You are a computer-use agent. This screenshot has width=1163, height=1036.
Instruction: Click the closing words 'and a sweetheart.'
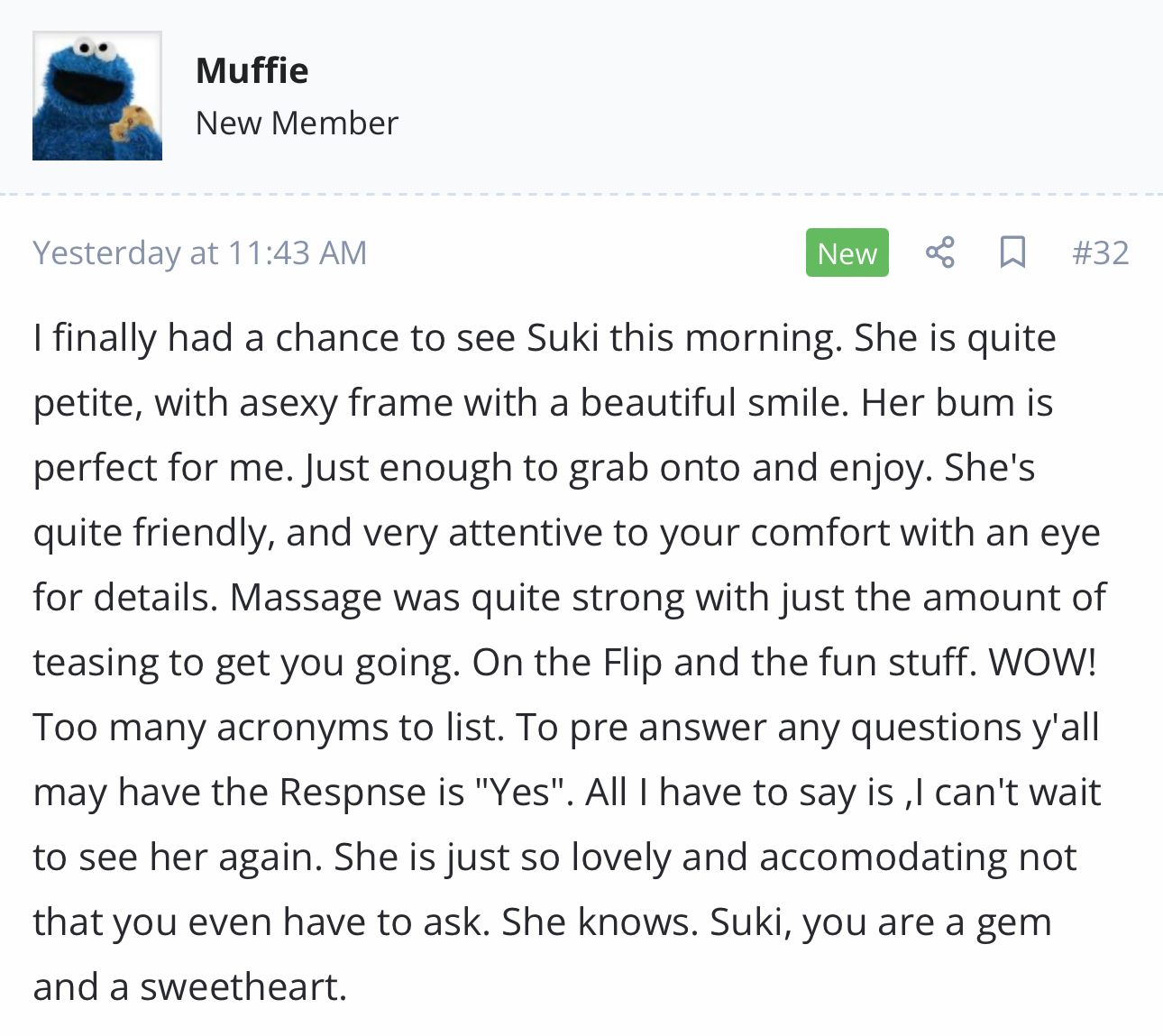point(189,987)
